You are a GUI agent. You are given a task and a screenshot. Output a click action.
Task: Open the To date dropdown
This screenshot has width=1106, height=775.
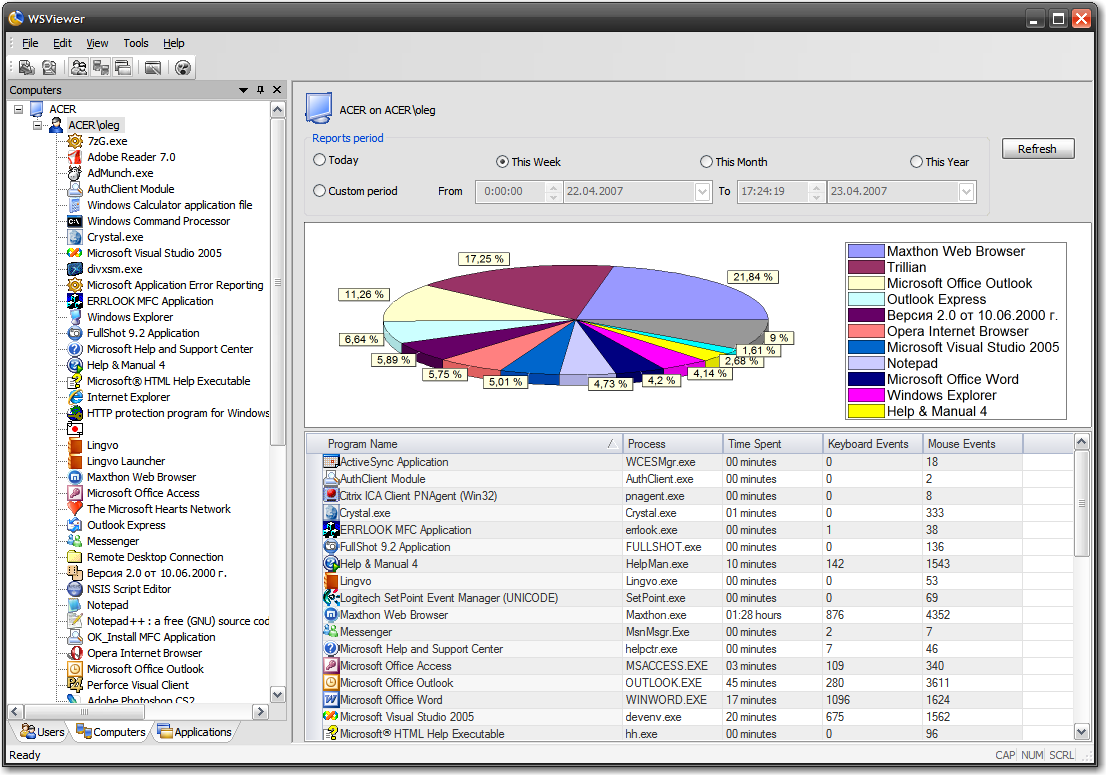point(967,192)
